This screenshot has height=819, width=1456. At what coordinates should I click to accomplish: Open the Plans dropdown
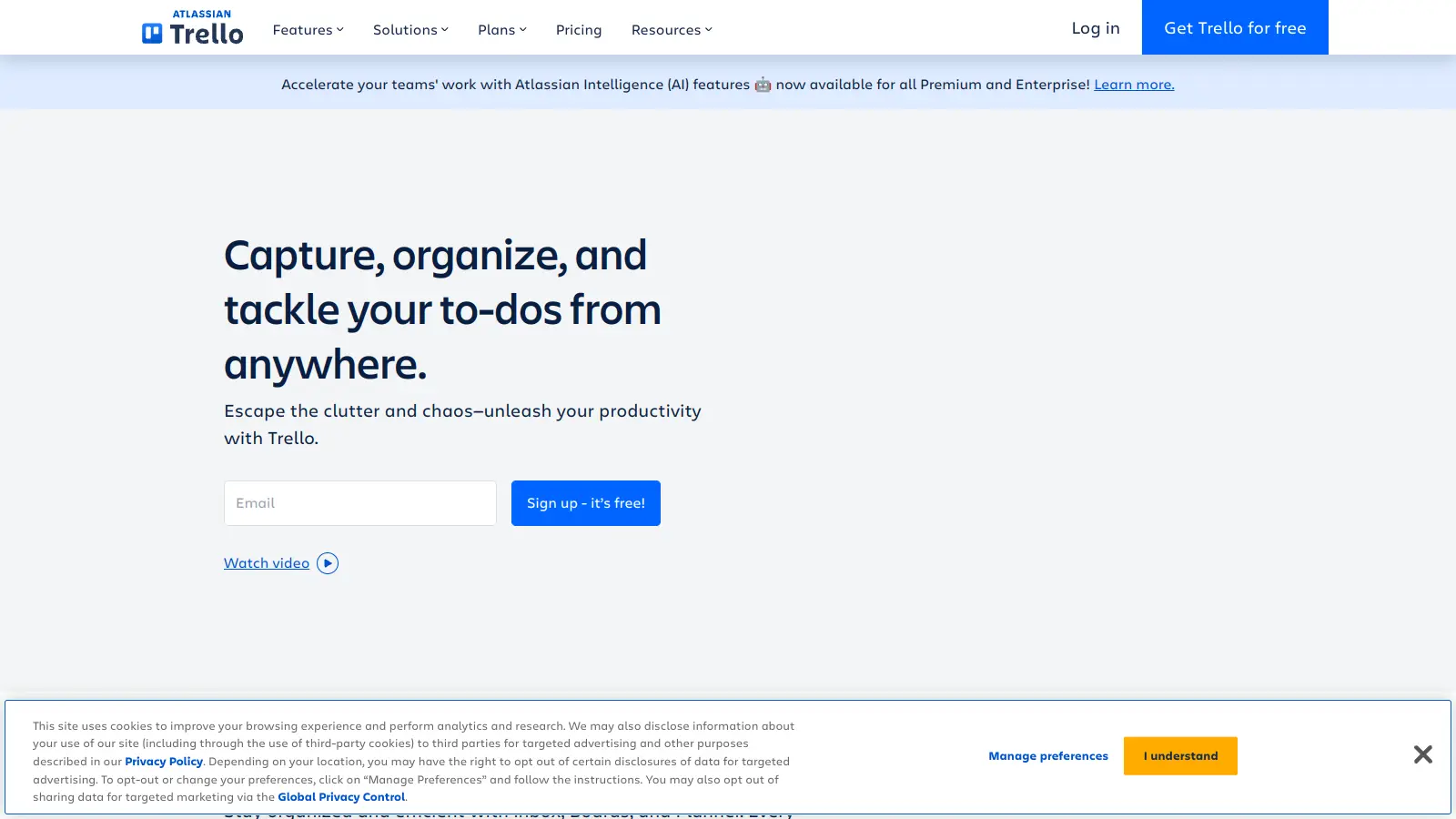[x=501, y=29]
